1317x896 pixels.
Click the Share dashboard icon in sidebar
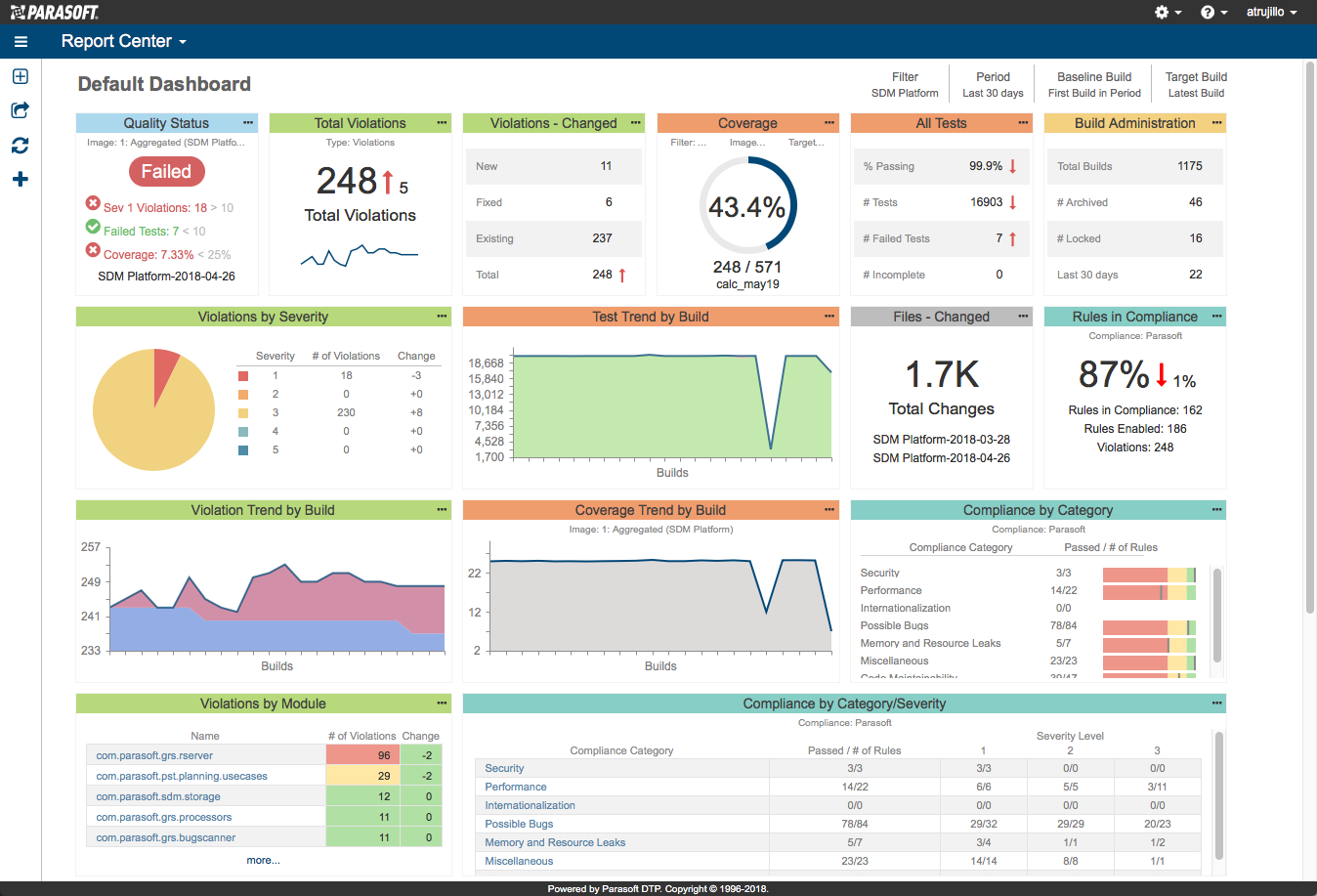(x=21, y=110)
